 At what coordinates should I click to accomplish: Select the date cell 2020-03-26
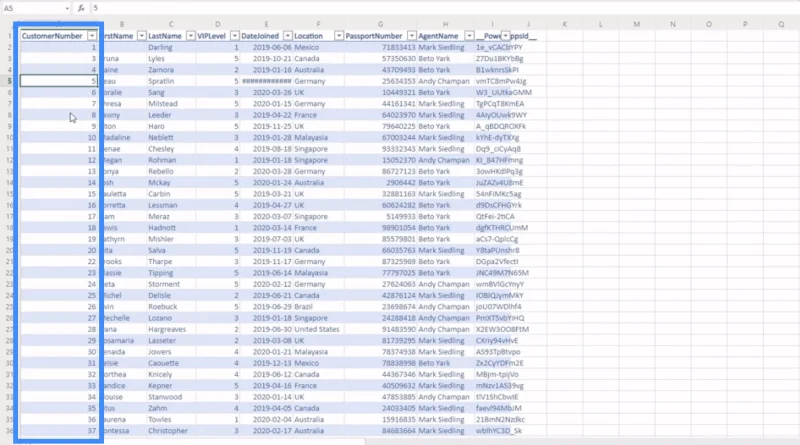[266, 92]
